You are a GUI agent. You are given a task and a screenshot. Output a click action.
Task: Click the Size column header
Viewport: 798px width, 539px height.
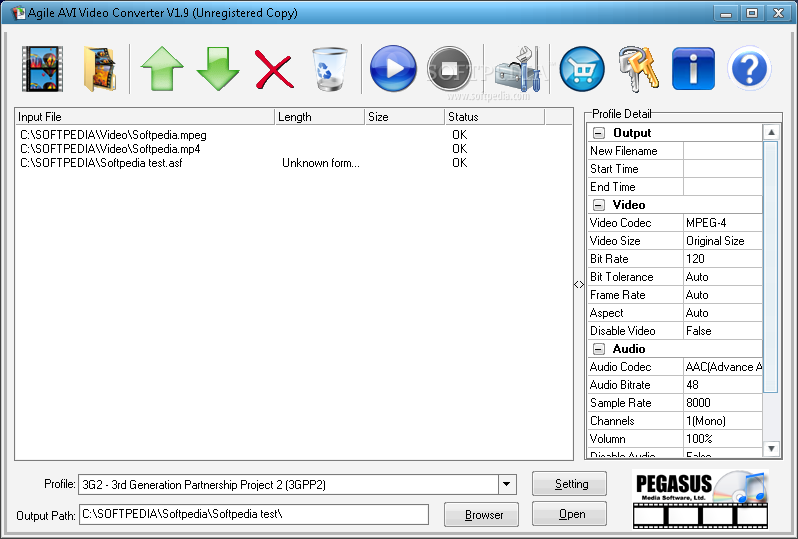pyautogui.click(x=405, y=117)
